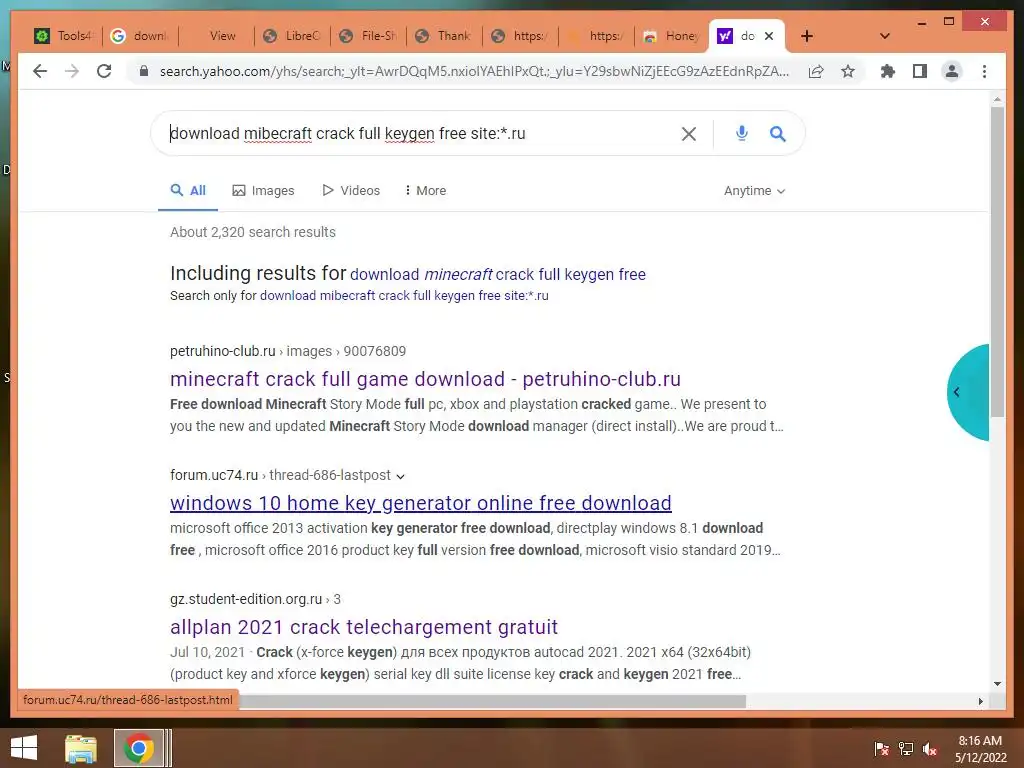Viewport: 1024px width, 768px height.
Task: Click petruhino-club.ru breadcrumb URL
Action: (x=288, y=351)
